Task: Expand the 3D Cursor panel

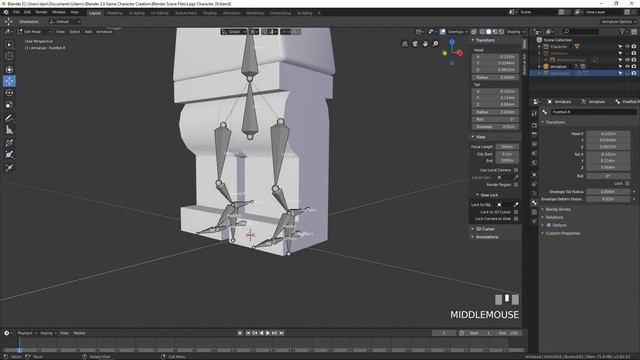Action: tap(485, 229)
